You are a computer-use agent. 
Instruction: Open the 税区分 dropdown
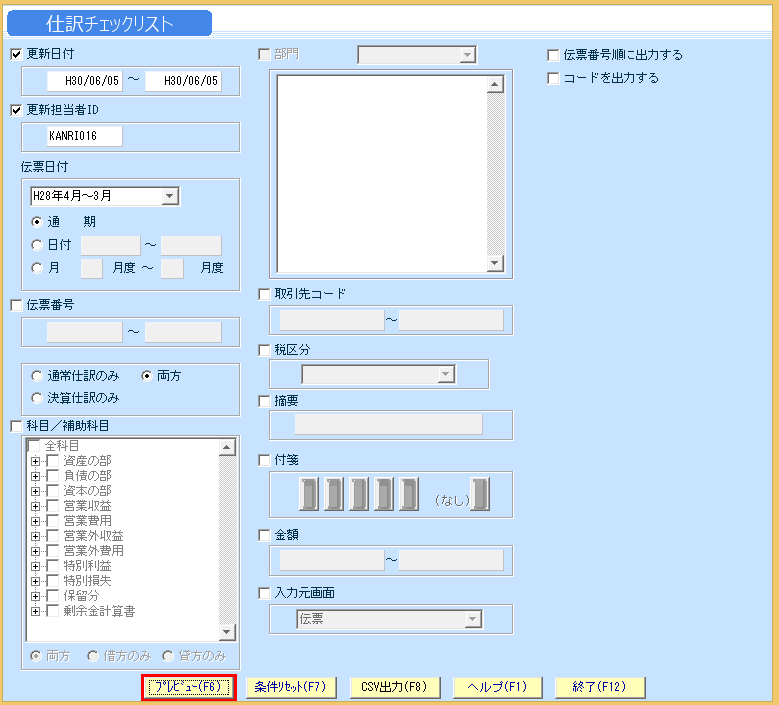pyautogui.click(x=446, y=374)
